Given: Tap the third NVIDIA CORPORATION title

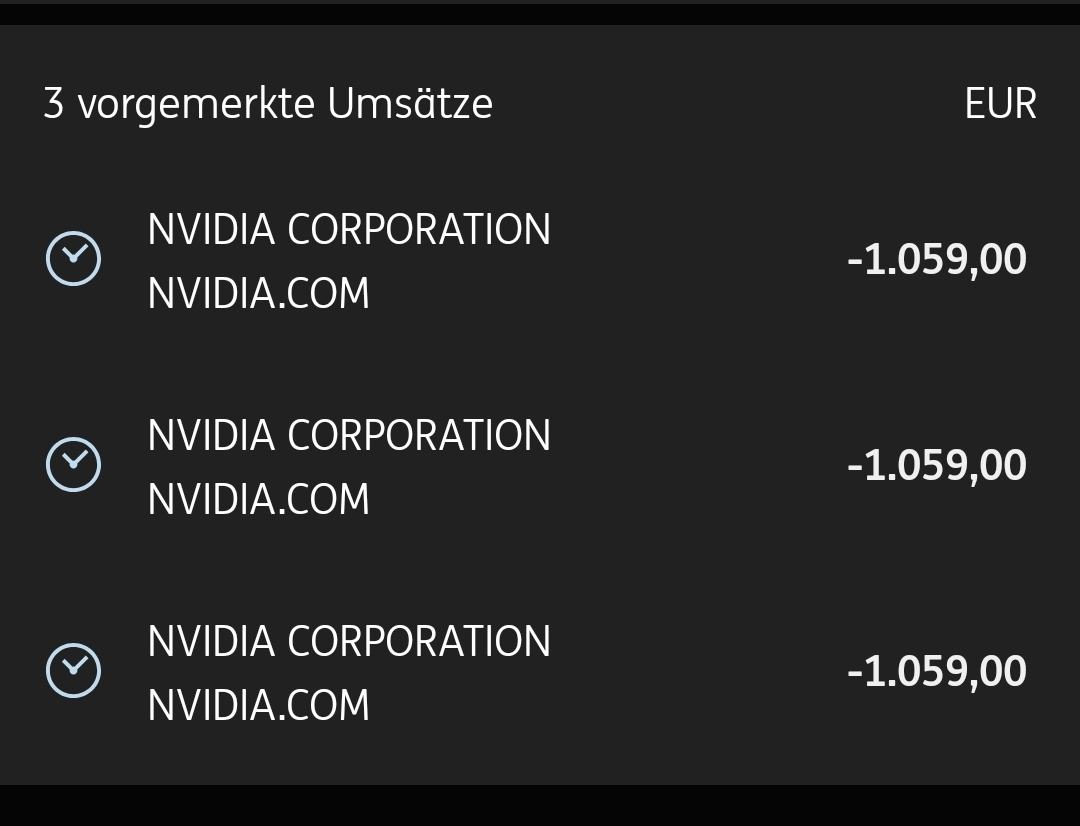Looking at the screenshot, I should click(x=348, y=642).
